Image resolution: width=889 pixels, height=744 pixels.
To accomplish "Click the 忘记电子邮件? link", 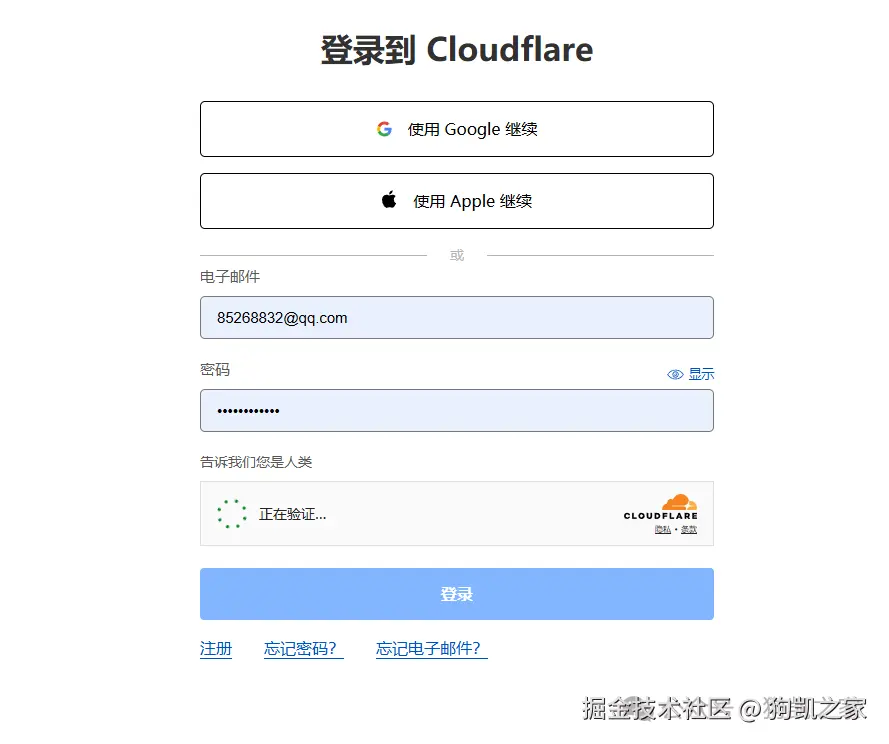I will pos(430,649).
